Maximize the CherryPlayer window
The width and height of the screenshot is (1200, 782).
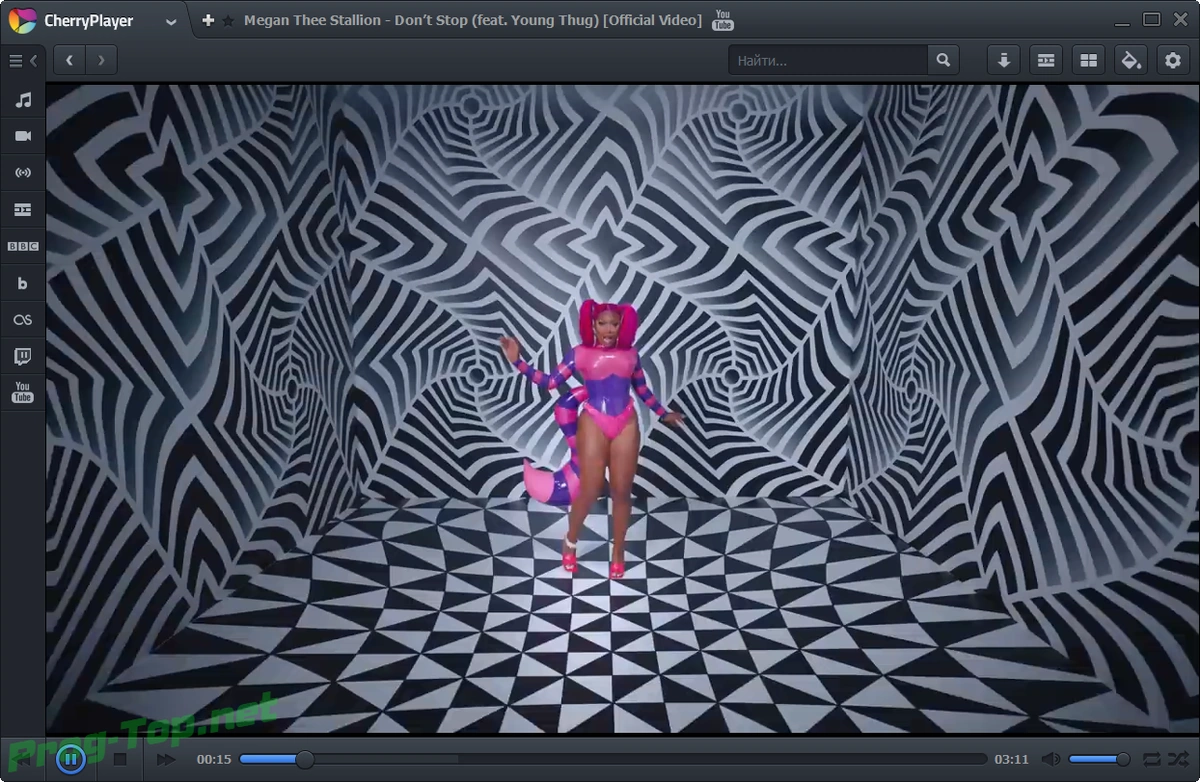click(1152, 20)
